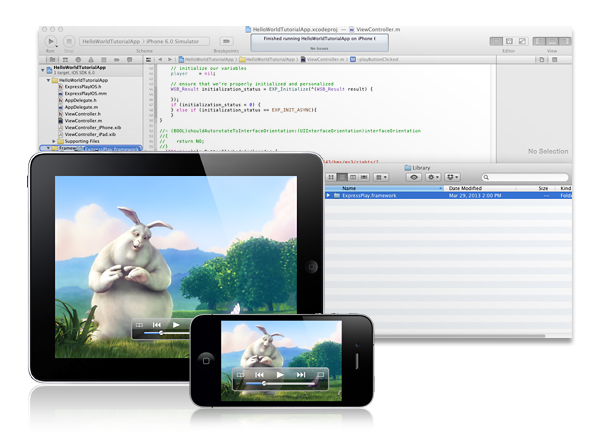Image resolution: width=598 pixels, height=446 pixels.
Task: Switch to Standard editor mode
Action: click(496, 41)
